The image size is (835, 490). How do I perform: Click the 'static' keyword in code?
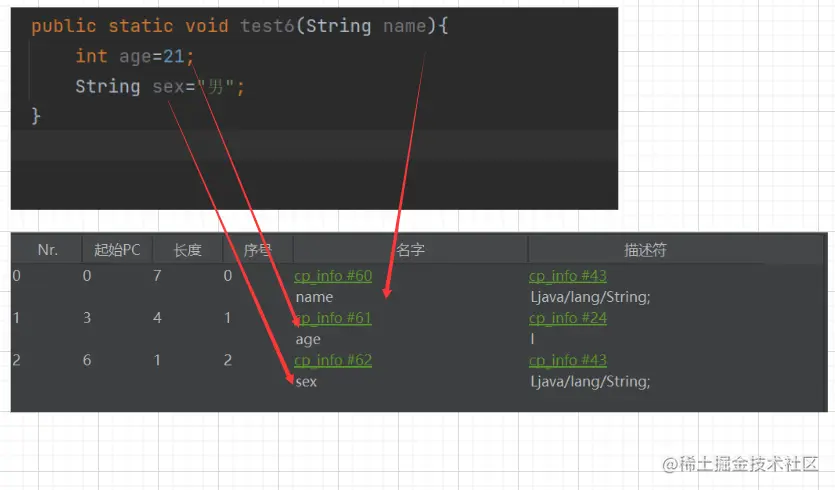coord(141,26)
